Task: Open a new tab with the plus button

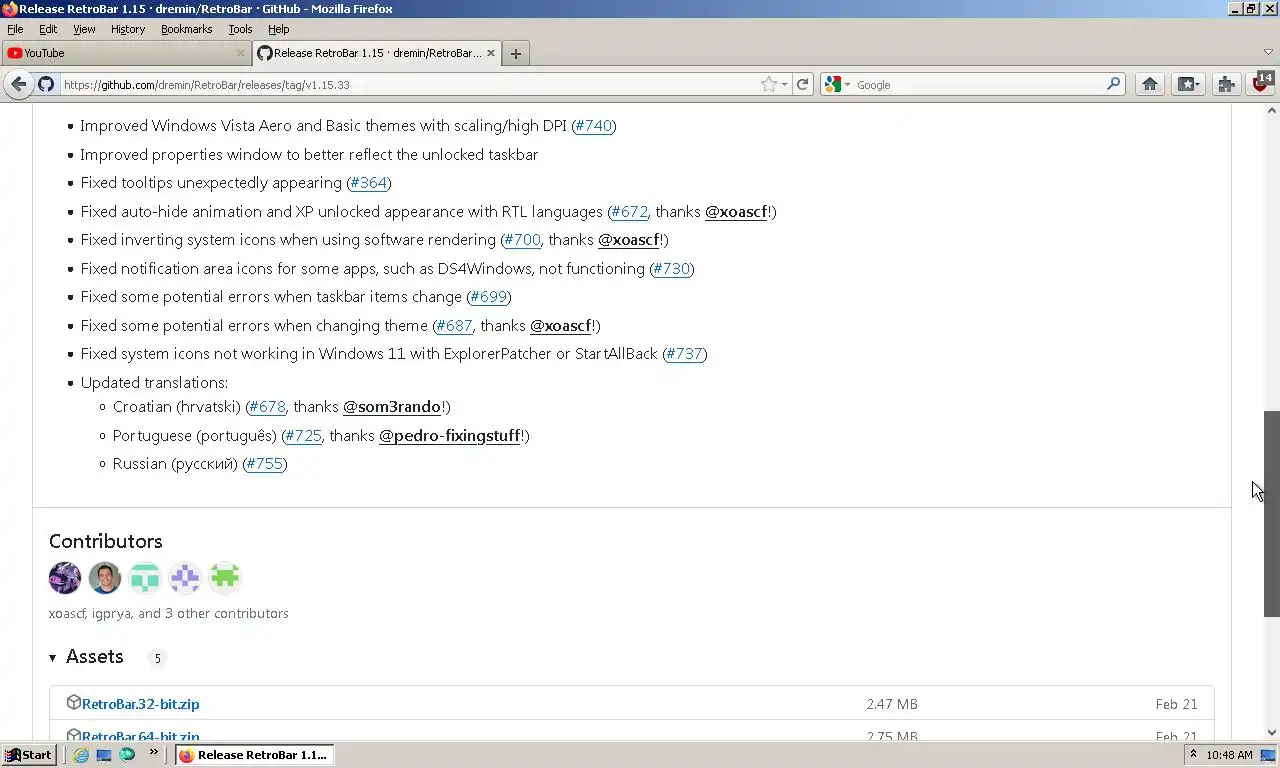Action: 515,54
